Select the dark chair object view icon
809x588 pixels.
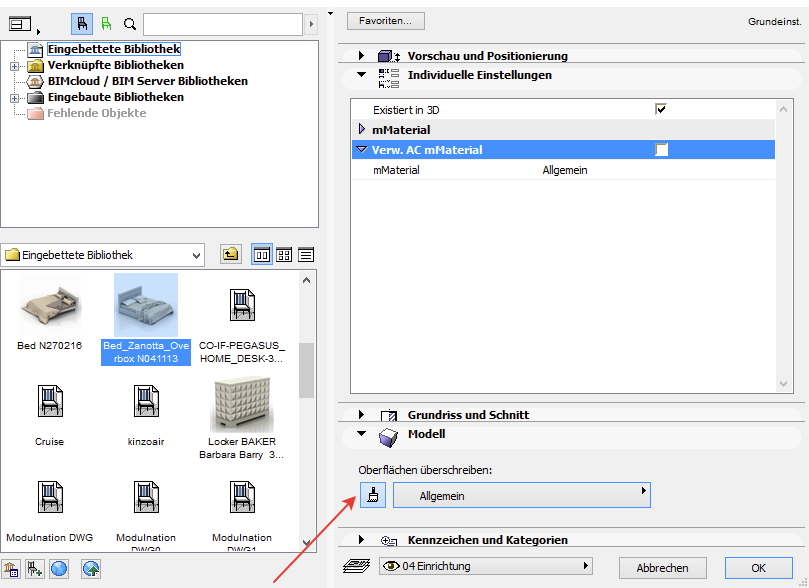click(x=82, y=24)
